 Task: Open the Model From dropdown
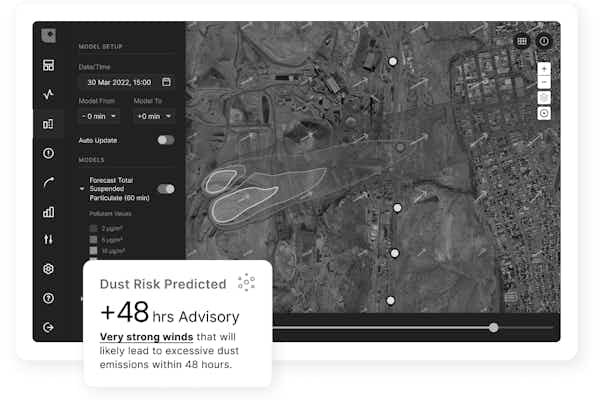coord(100,116)
